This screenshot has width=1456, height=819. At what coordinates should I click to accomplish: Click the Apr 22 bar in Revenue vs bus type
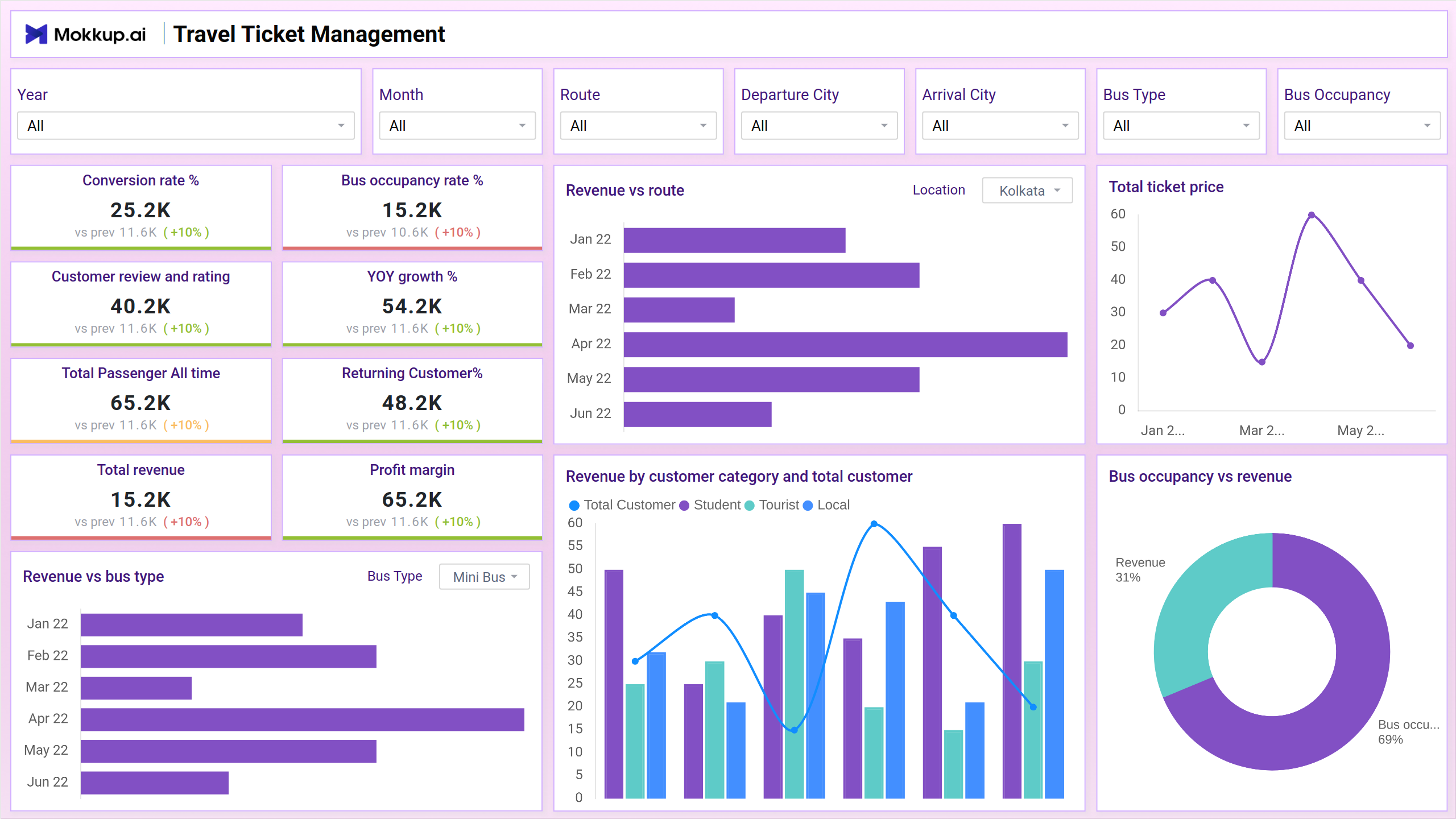pos(302,719)
